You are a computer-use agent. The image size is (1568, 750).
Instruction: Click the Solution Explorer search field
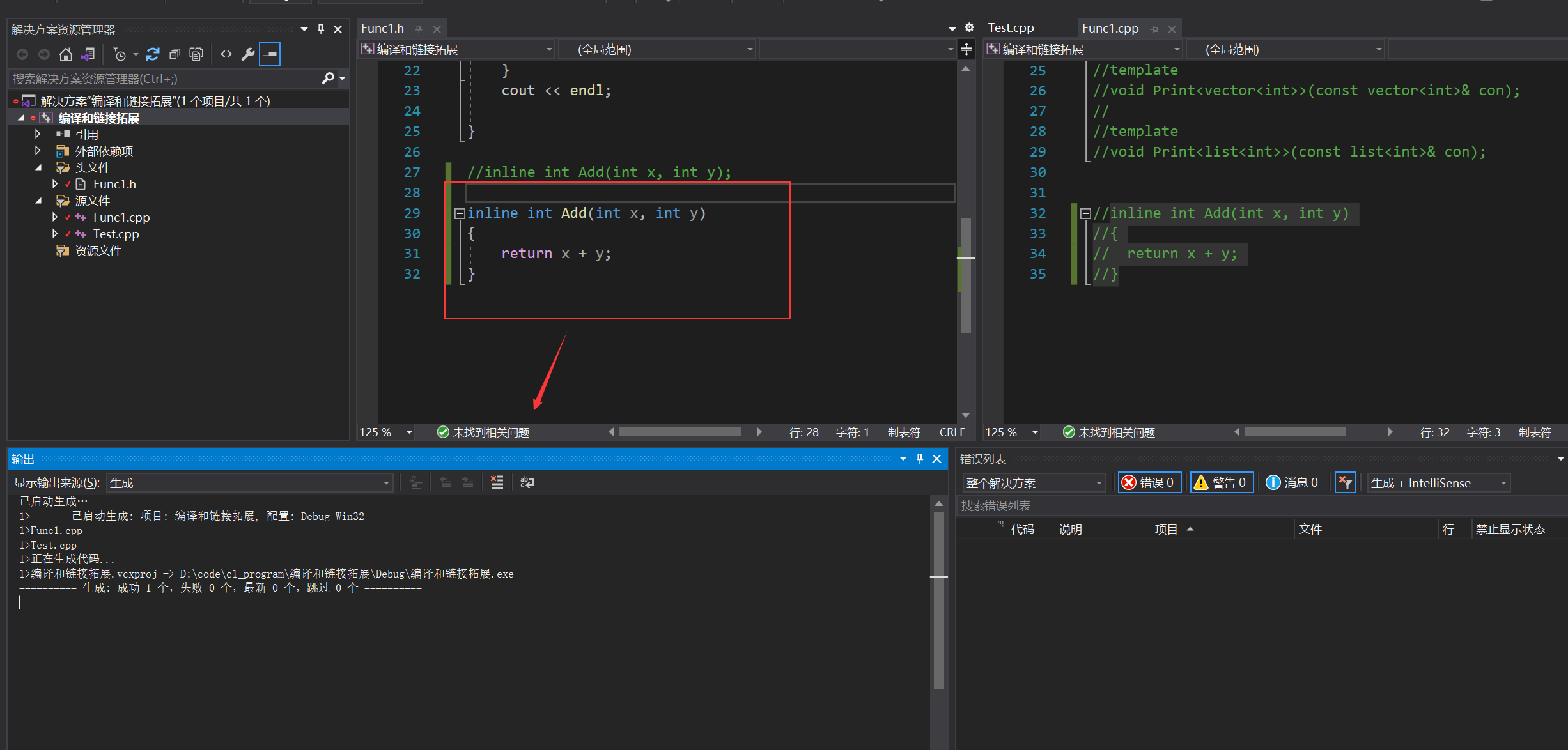coord(166,79)
